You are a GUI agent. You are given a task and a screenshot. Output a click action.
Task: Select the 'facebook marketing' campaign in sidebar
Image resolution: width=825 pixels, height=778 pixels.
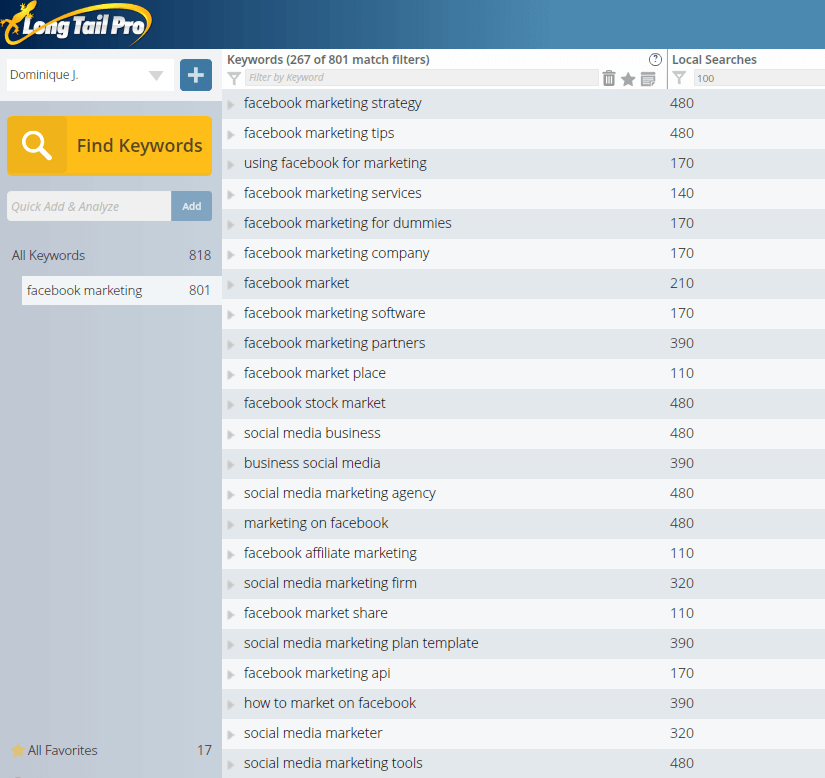122,290
